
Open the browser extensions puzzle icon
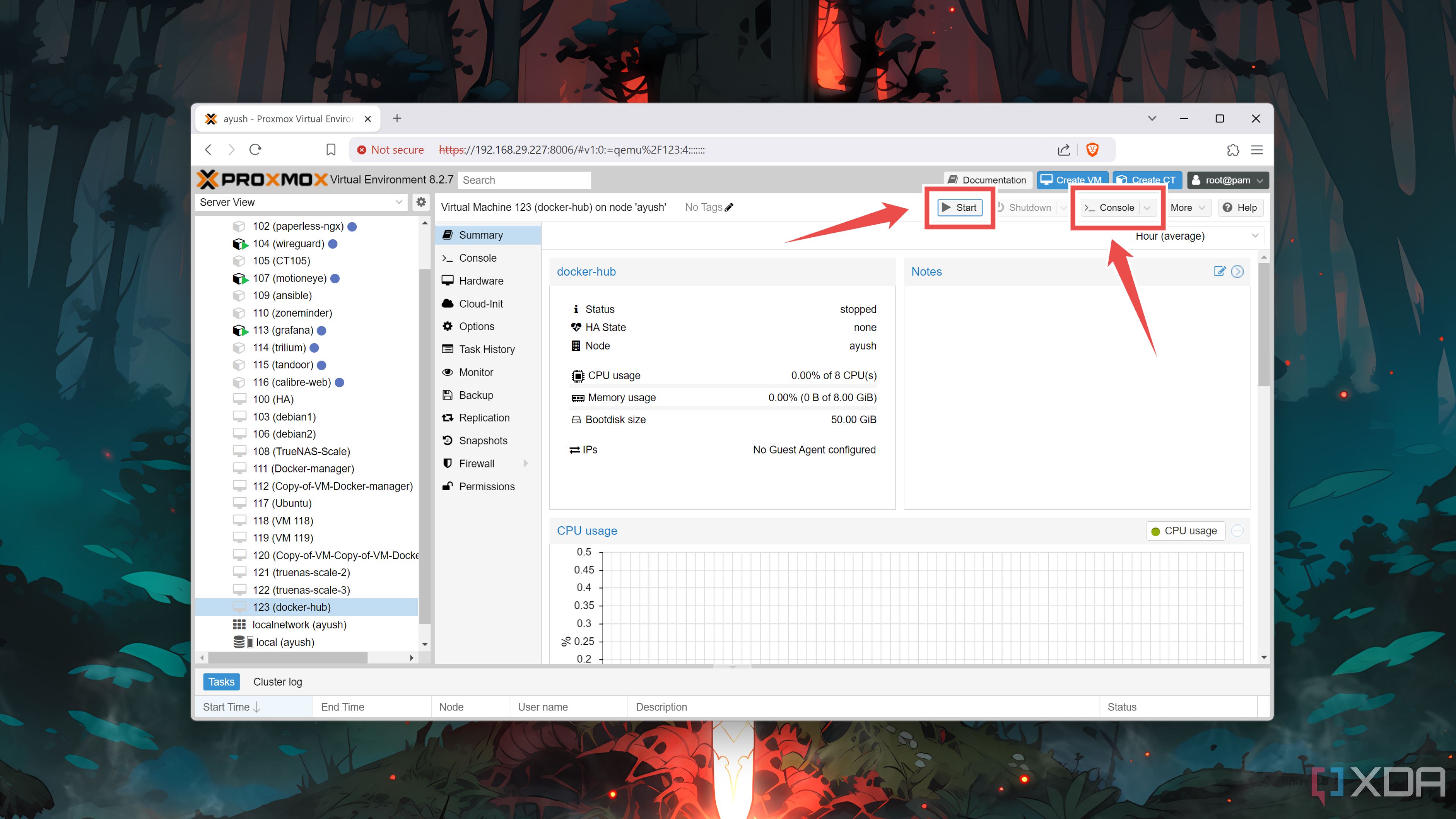coord(1233,150)
